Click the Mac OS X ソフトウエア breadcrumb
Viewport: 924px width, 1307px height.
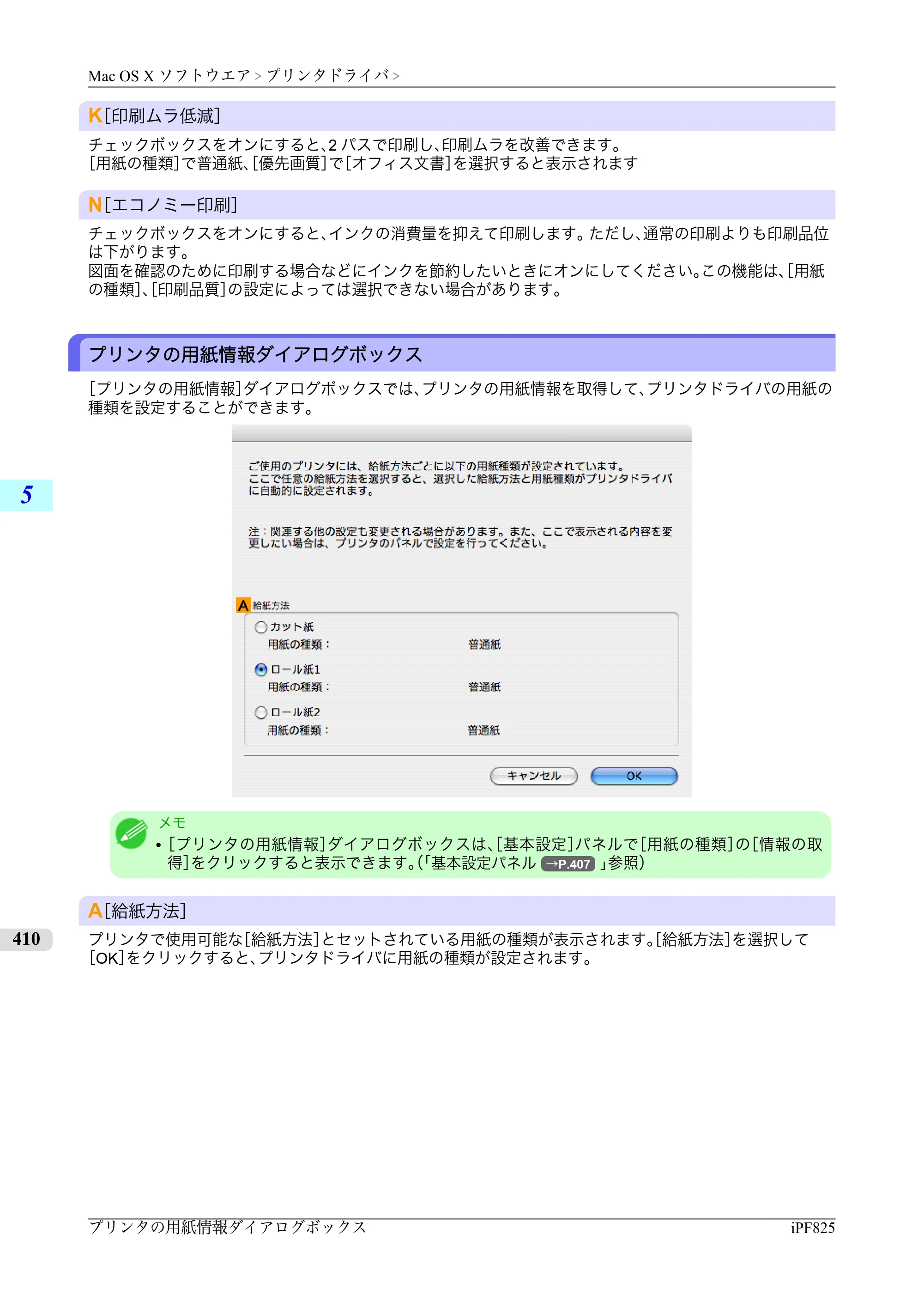tap(169, 76)
